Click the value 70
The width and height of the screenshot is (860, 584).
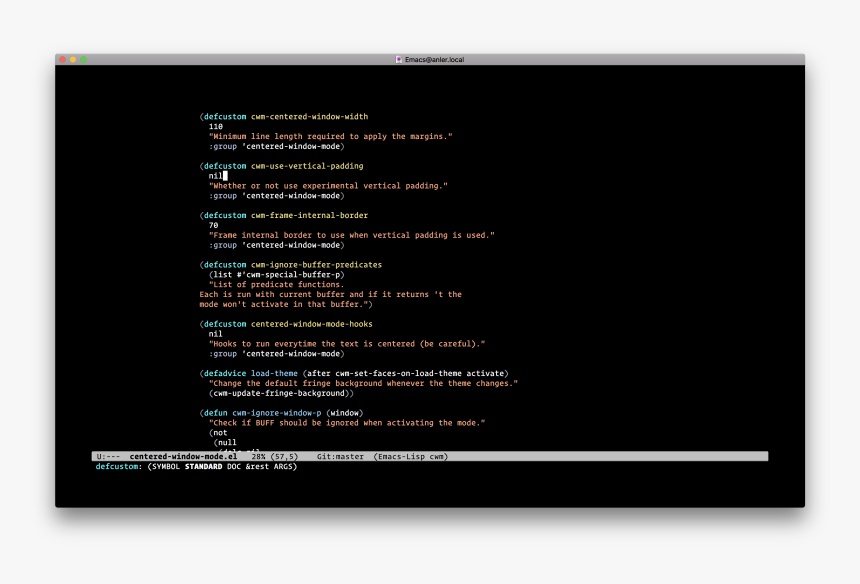[213, 225]
